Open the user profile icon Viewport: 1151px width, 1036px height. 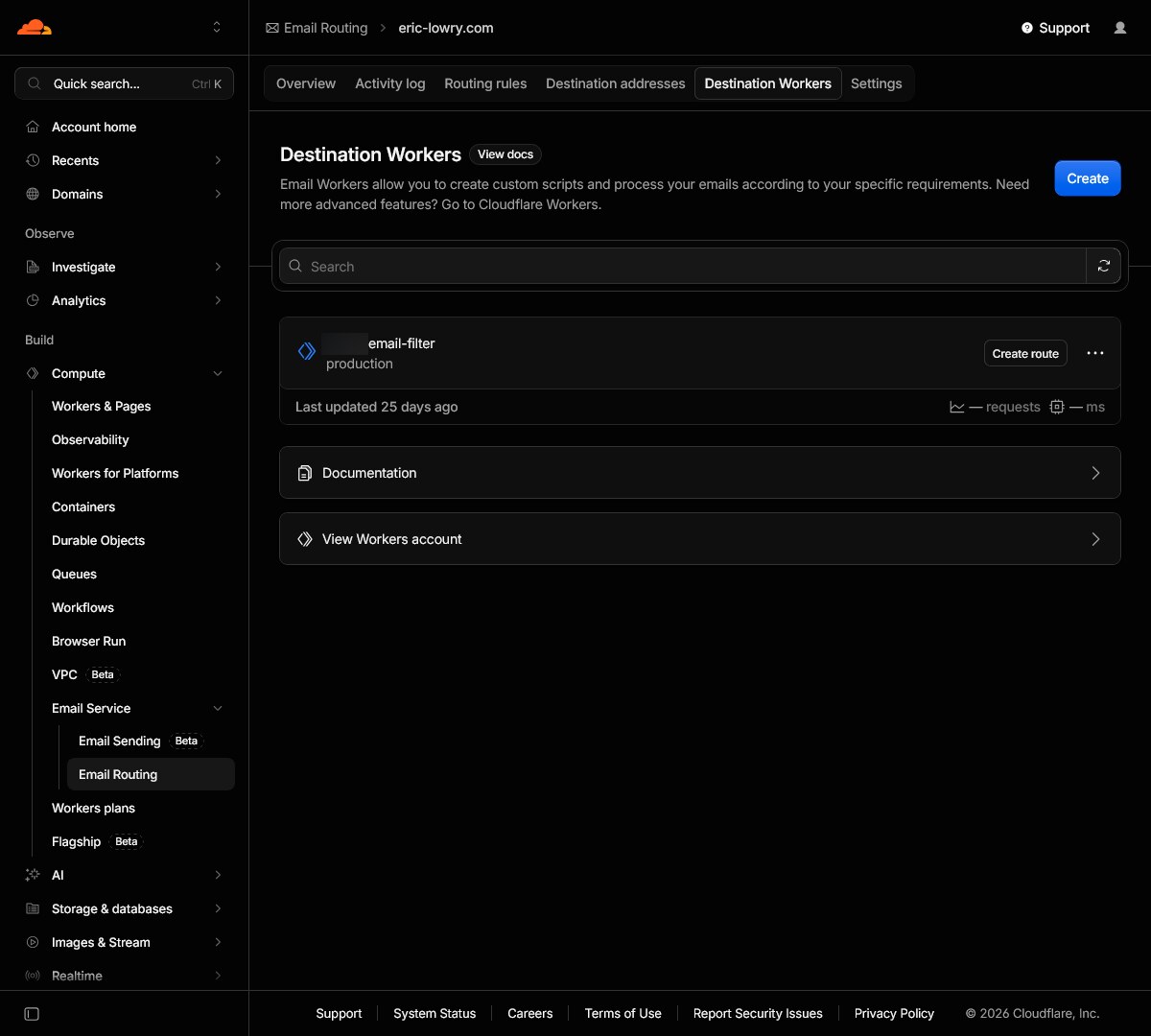1120,28
